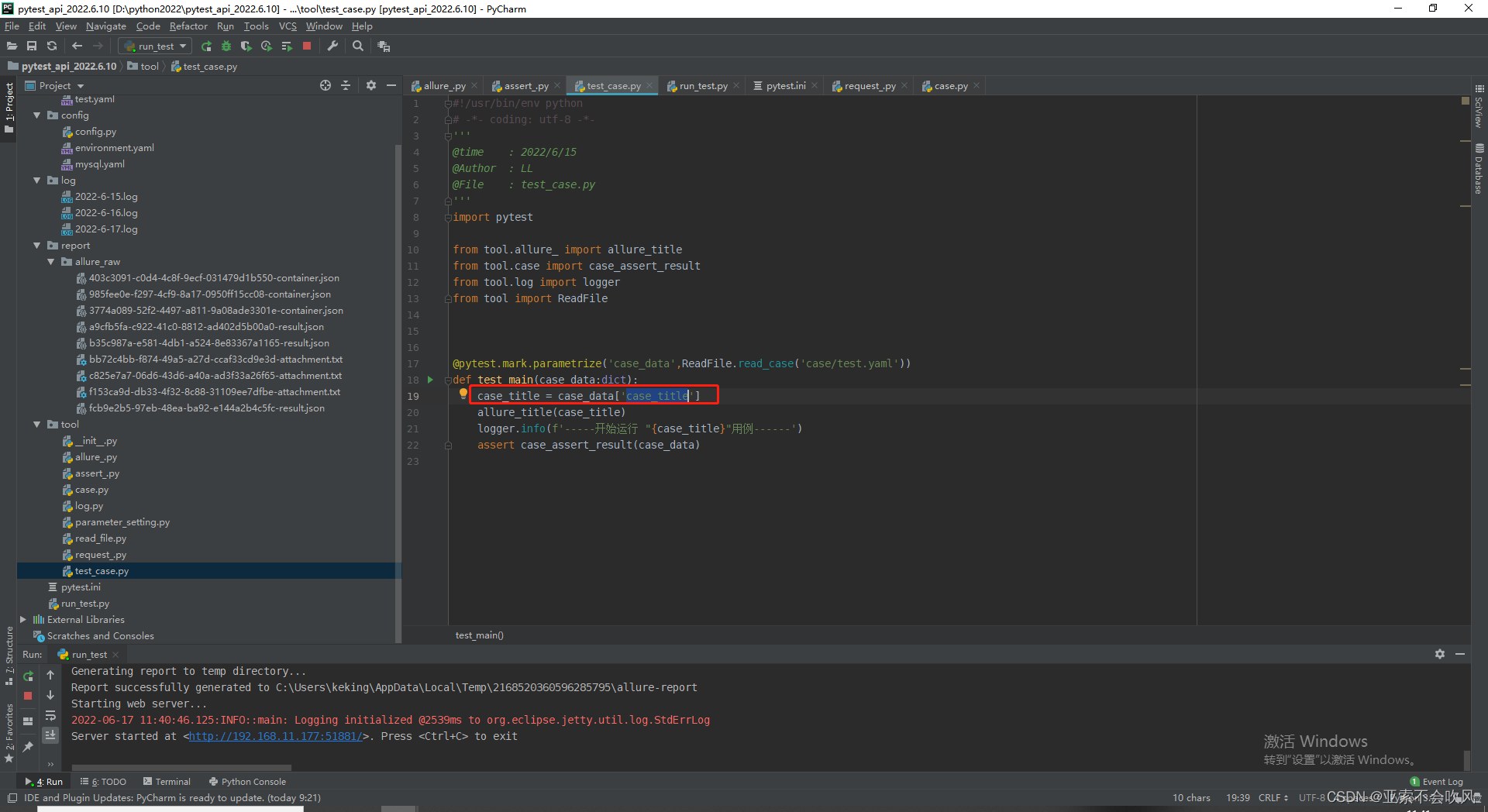The image size is (1488, 812).
Task: Select environment.yaml in project tree
Action: tap(115, 148)
